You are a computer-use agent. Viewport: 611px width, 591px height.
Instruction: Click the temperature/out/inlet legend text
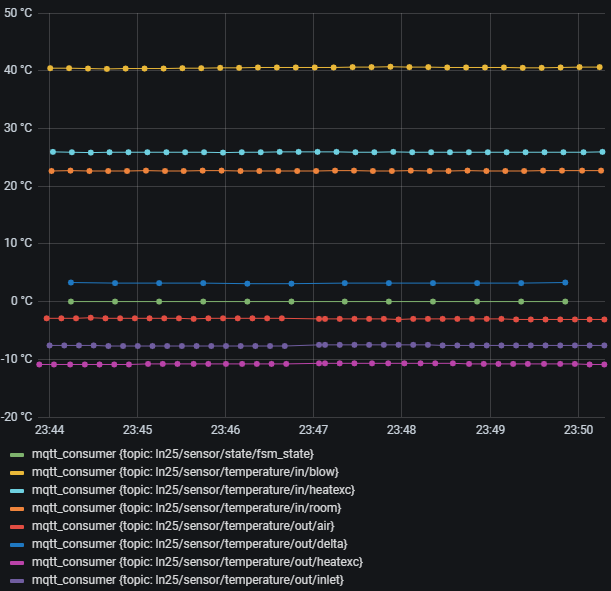pos(189,580)
